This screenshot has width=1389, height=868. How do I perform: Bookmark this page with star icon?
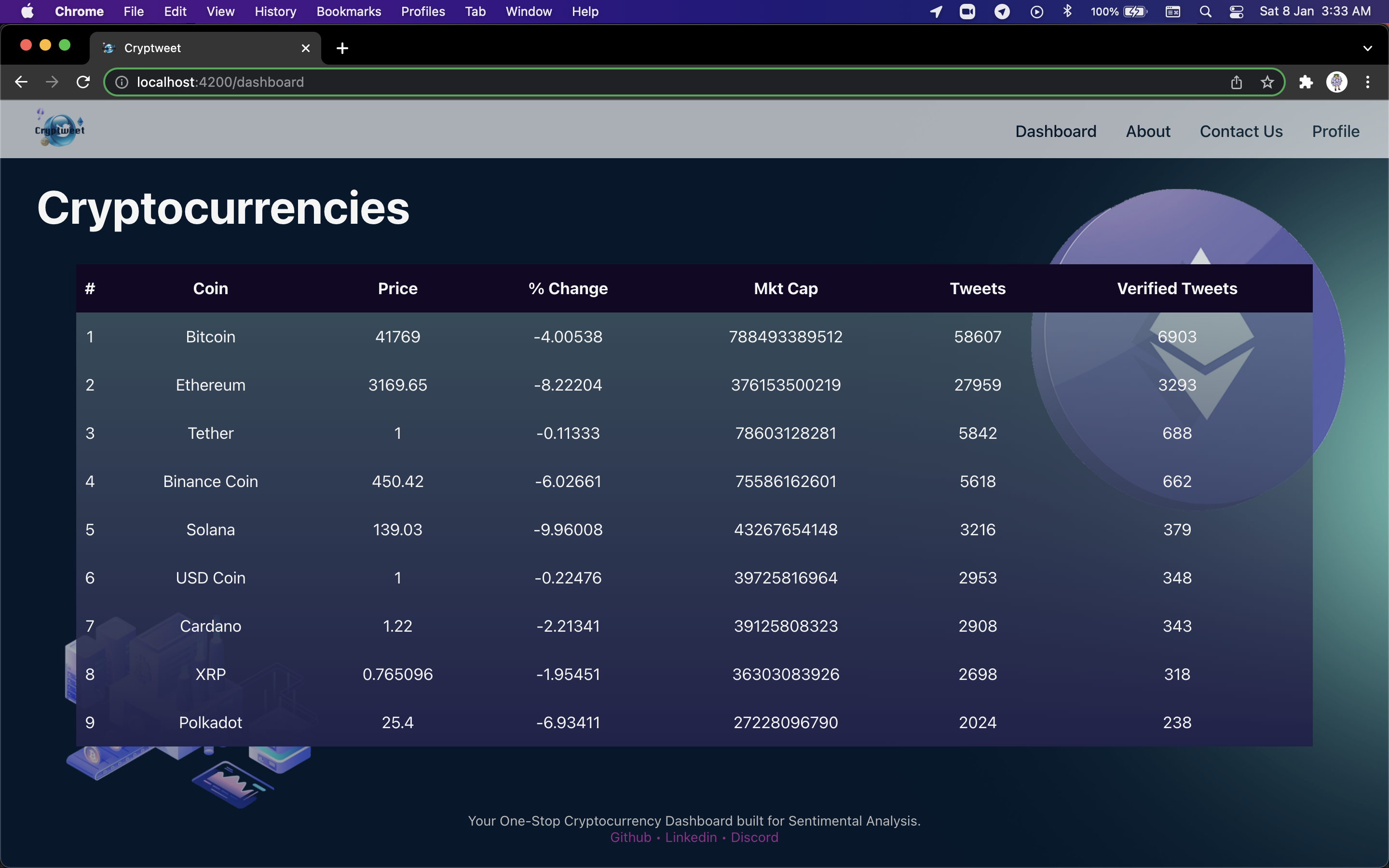tap(1267, 82)
